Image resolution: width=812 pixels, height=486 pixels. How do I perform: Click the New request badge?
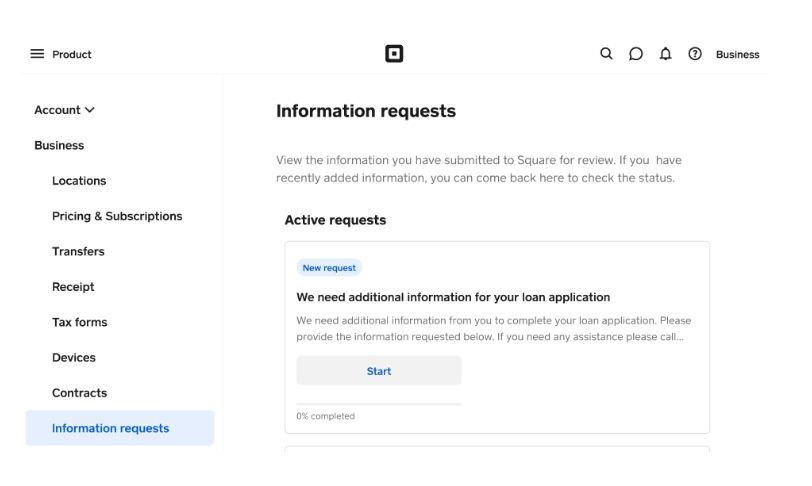click(329, 268)
